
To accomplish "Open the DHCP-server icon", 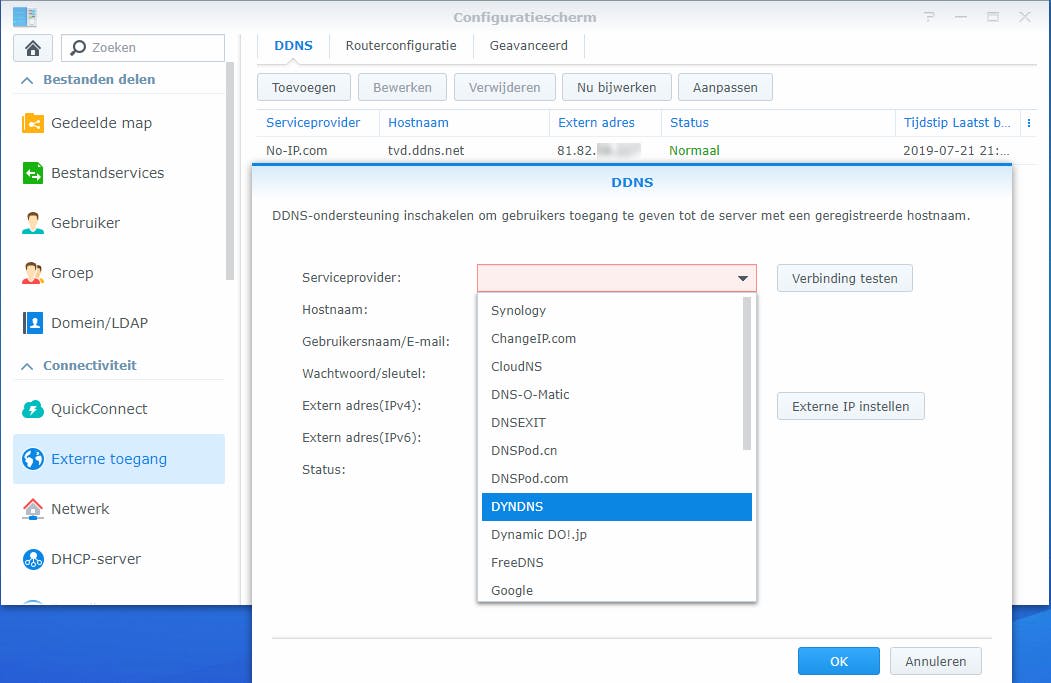I will coord(33,559).
